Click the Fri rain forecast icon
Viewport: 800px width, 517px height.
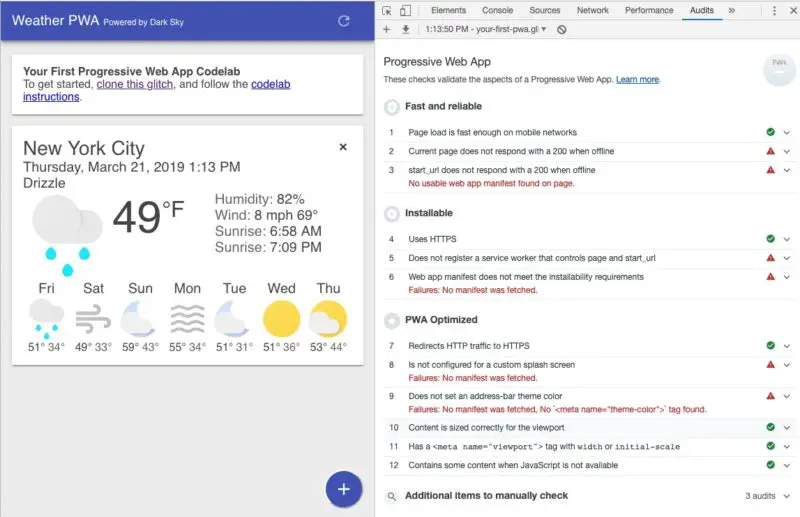pos(46,319)
